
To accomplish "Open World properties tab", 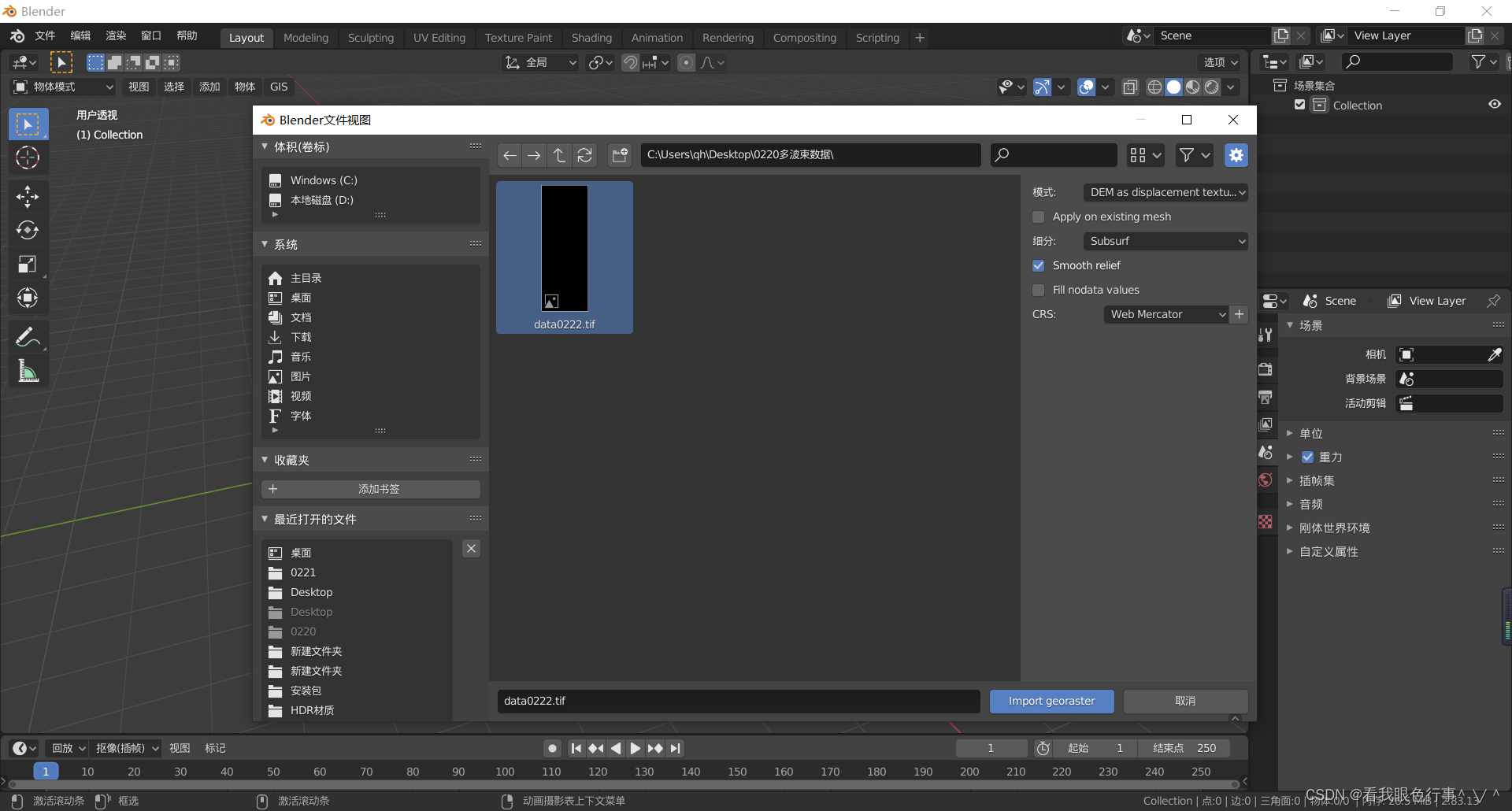I will pyautogui.click(x=1266, y=480).
